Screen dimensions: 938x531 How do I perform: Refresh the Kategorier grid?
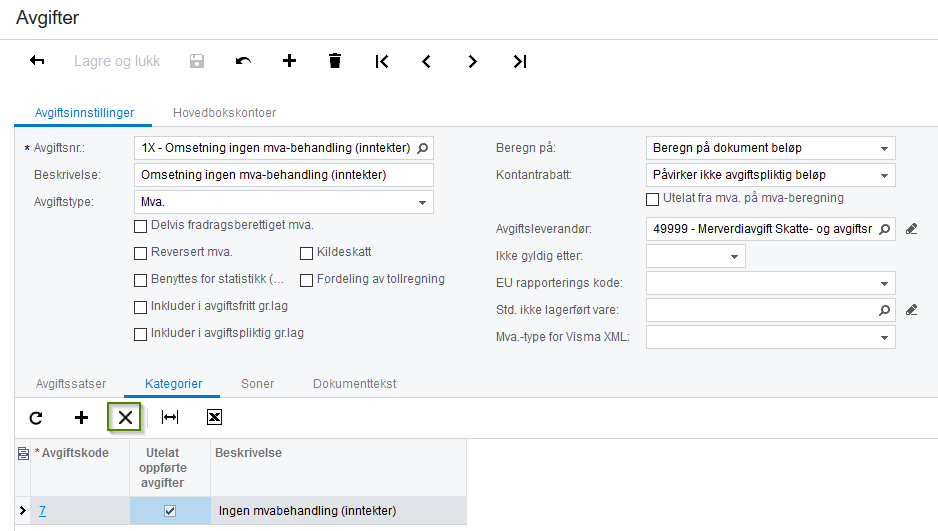click(36, 417)
